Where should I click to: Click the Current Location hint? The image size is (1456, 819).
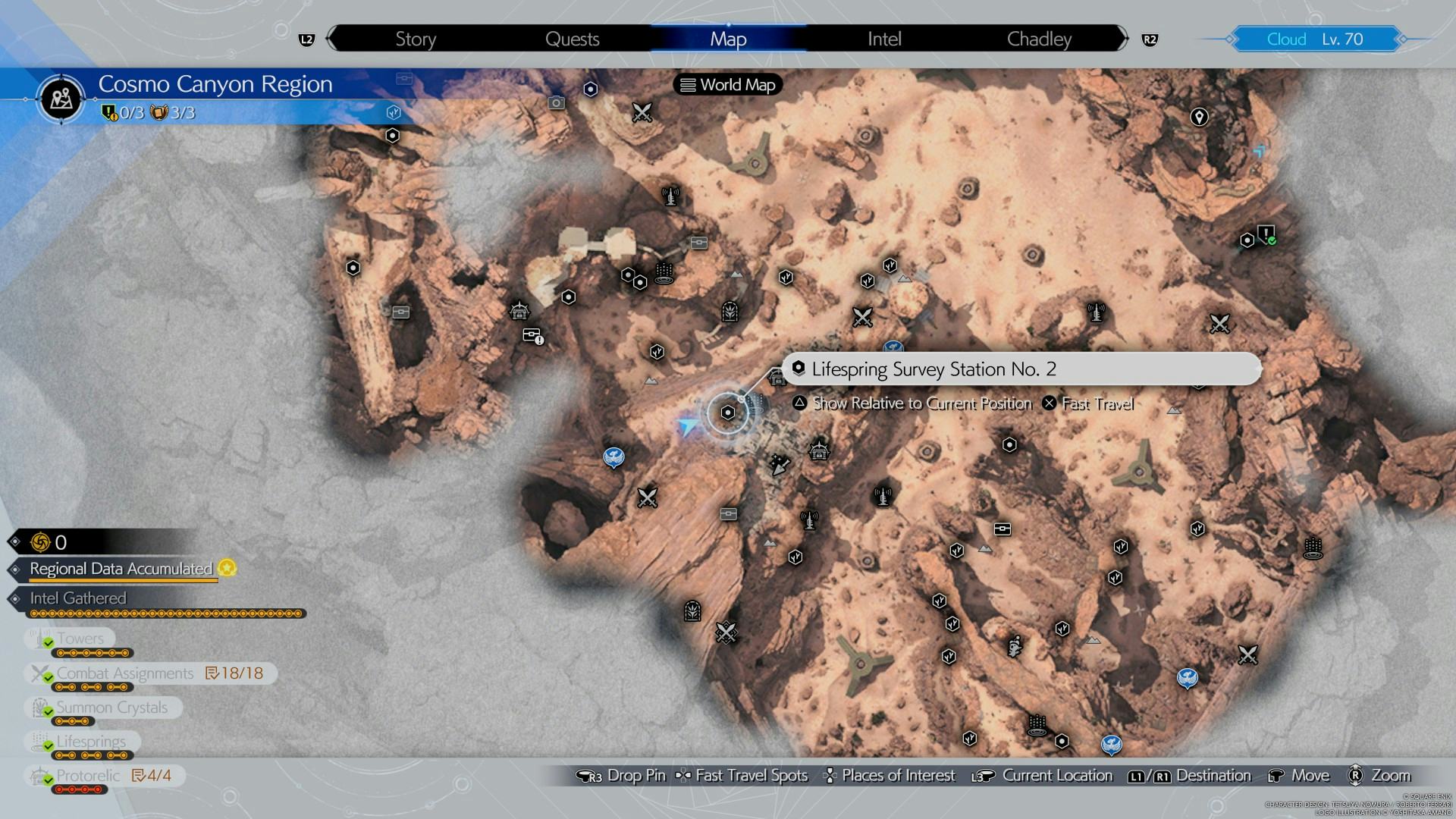coord(1042,776)
